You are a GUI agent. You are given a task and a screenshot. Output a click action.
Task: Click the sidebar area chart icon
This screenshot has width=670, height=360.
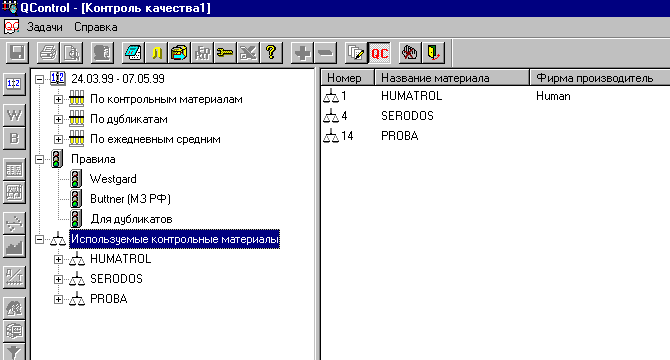(14, 247)
